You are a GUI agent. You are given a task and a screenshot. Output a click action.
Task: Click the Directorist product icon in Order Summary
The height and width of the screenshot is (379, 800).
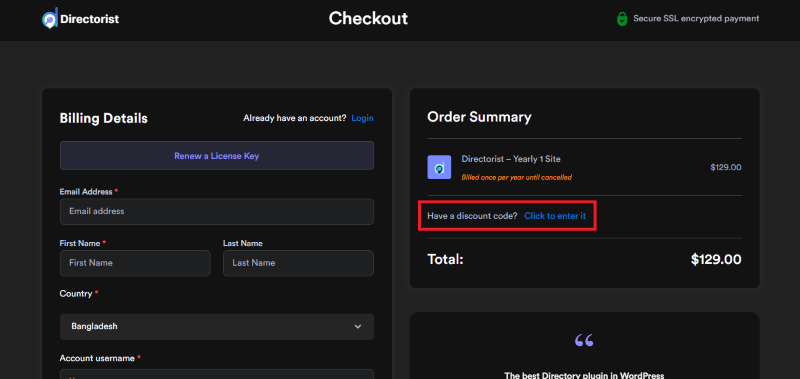439,167
